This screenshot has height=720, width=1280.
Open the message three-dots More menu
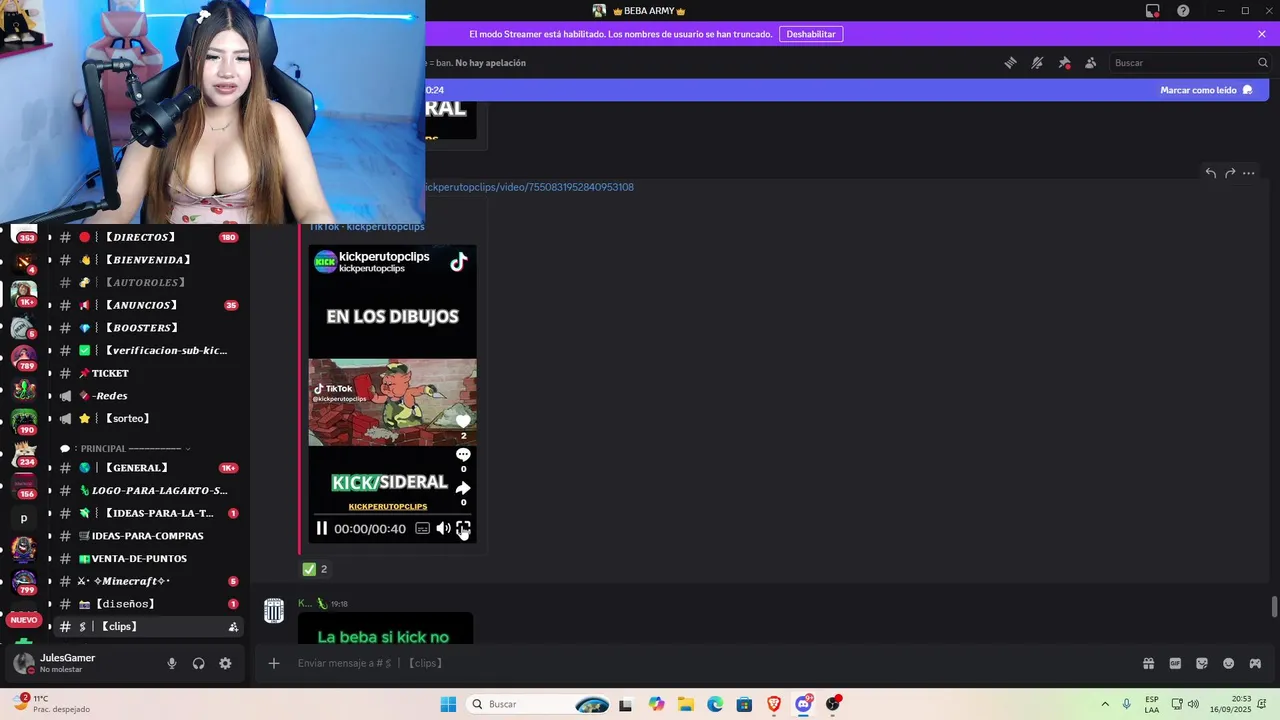(x=1249, y=173)
